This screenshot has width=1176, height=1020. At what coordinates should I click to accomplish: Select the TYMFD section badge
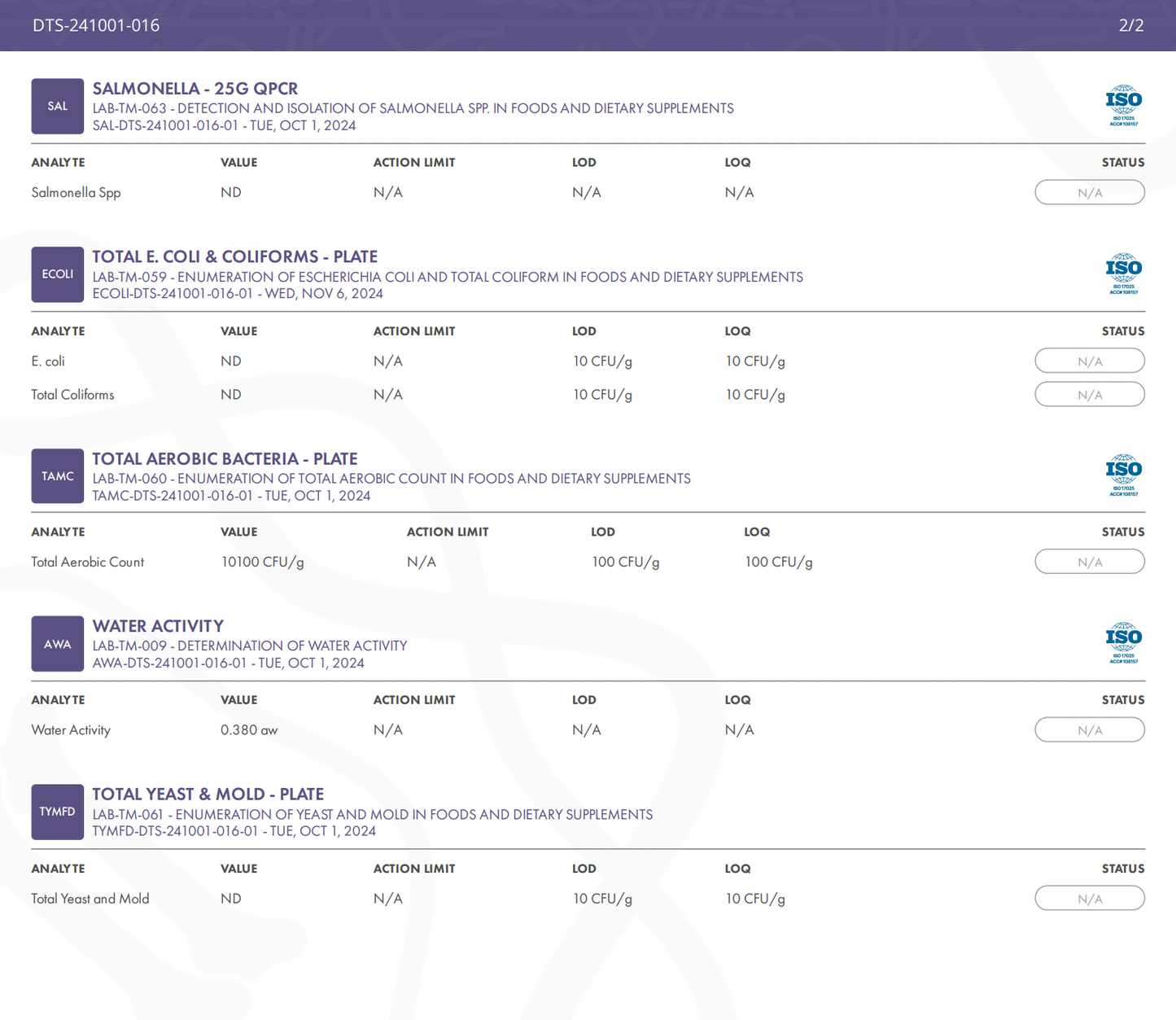[x=57, y=812]
